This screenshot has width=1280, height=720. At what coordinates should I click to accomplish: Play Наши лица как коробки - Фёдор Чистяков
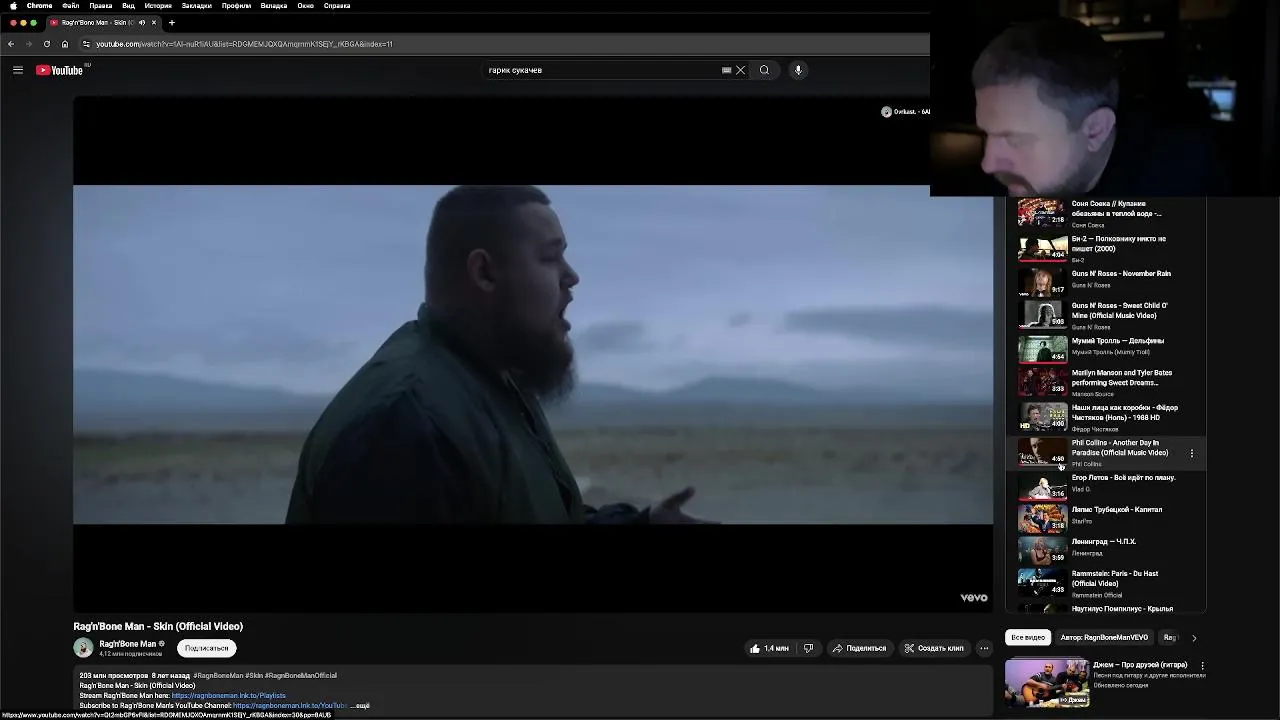coord(1105,416)
